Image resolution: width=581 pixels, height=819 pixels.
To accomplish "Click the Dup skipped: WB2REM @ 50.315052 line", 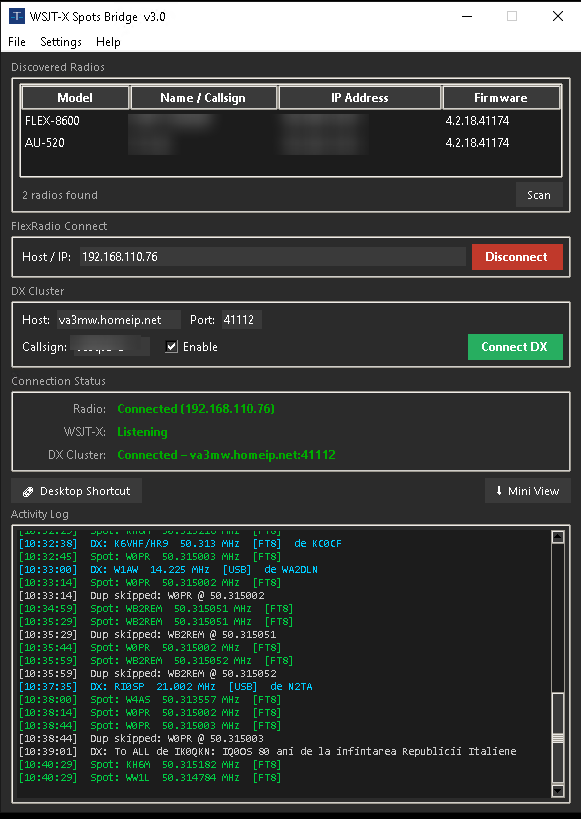I will pyautogui.click(x=148, y=673).
